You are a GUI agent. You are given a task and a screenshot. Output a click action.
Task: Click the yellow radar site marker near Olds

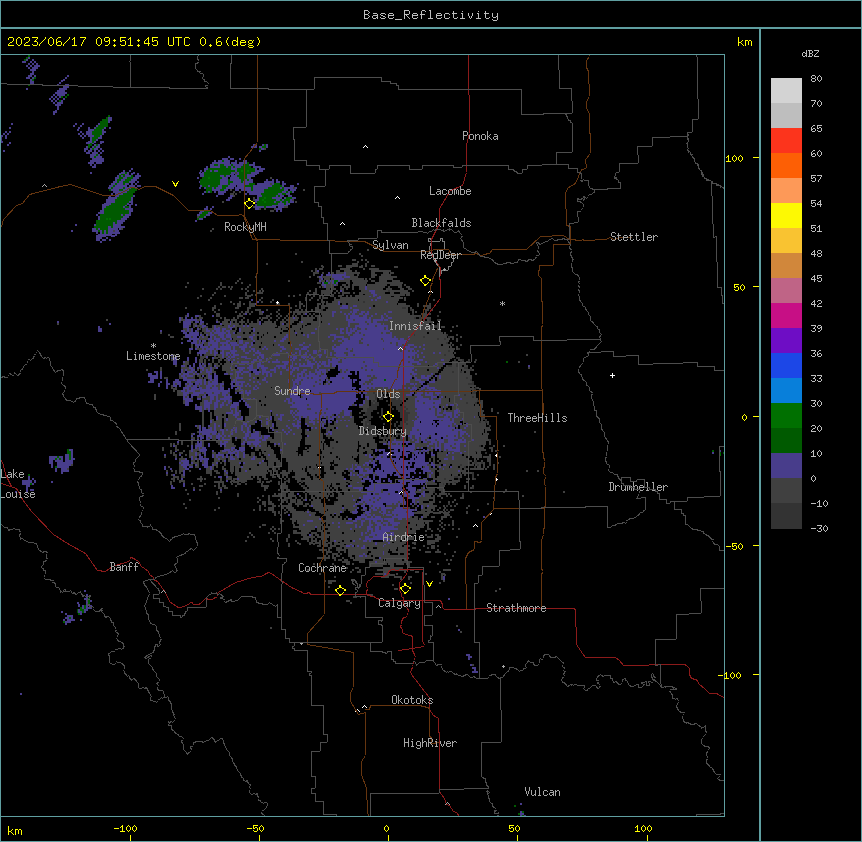click(388, 416)
